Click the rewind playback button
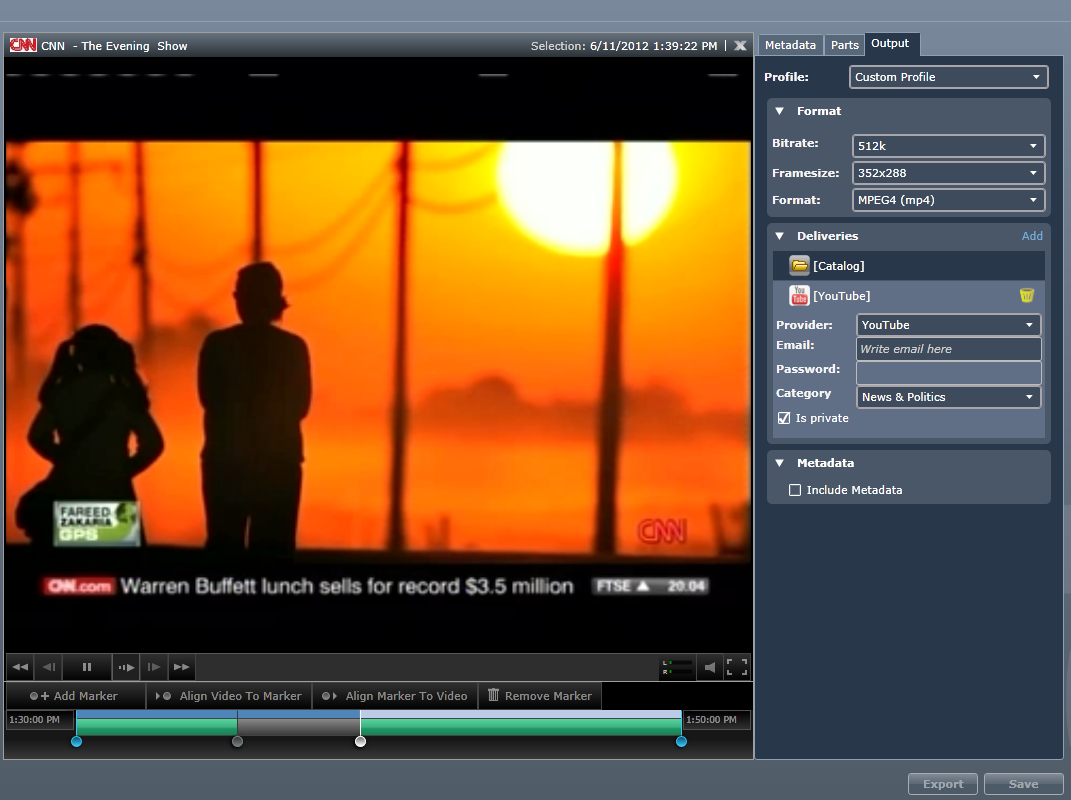1071x800 pixels. coord(20,667)
